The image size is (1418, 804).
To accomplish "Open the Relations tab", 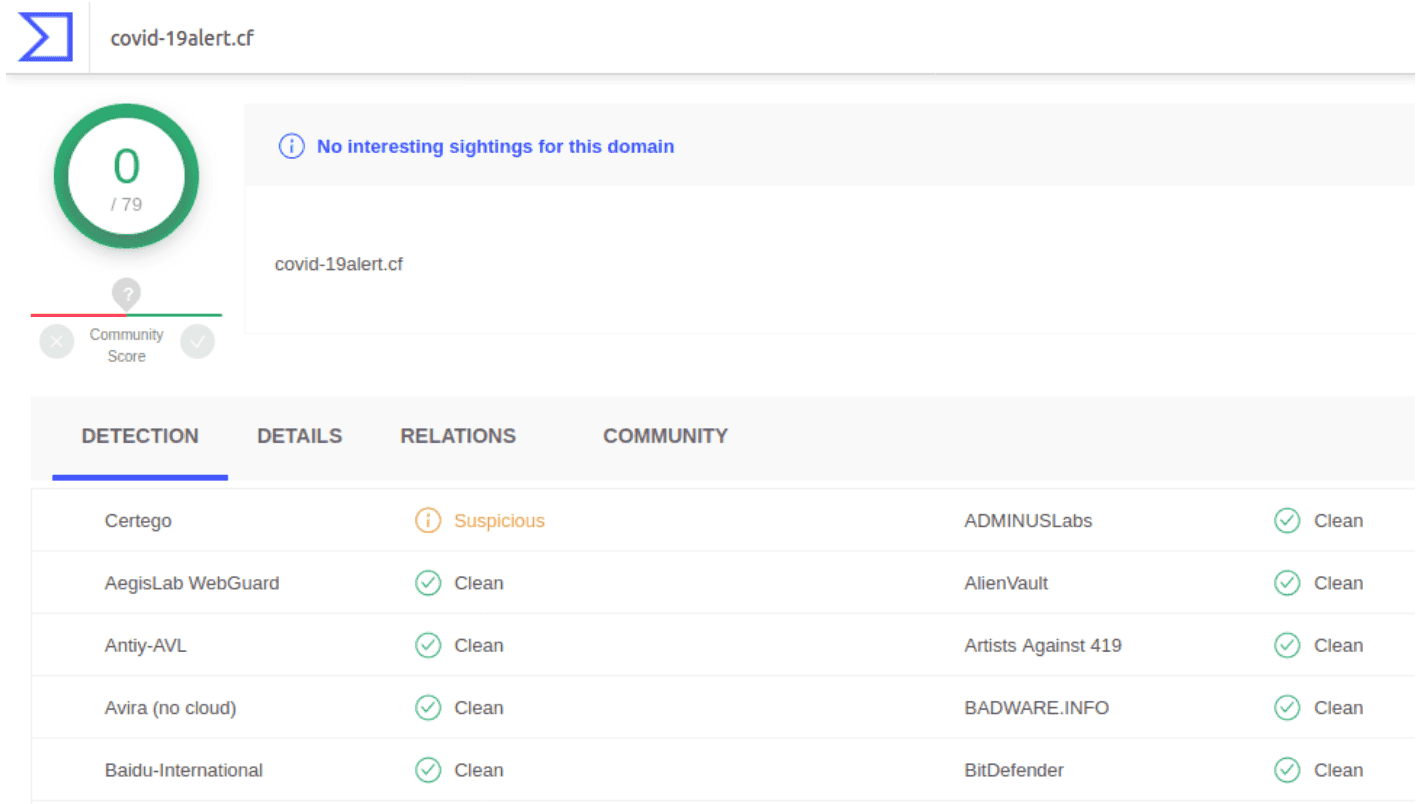I will 458,436.
